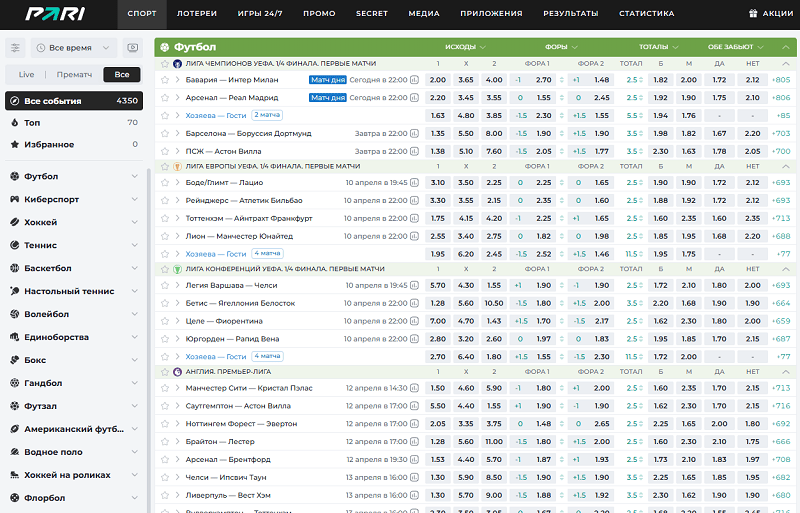This screenshot has width=800, height=513.
Task: Open the Результаты menu item
Action: (x=570, y=14)
